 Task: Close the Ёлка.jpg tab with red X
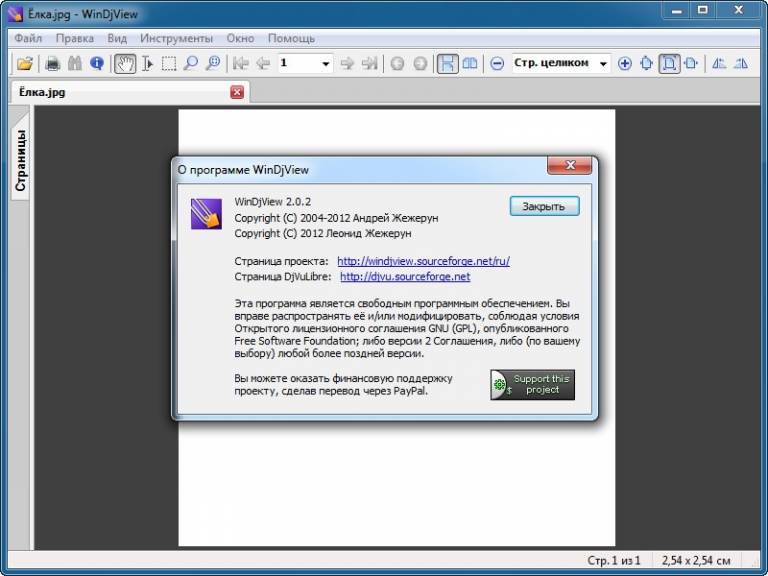click(237, 92)
